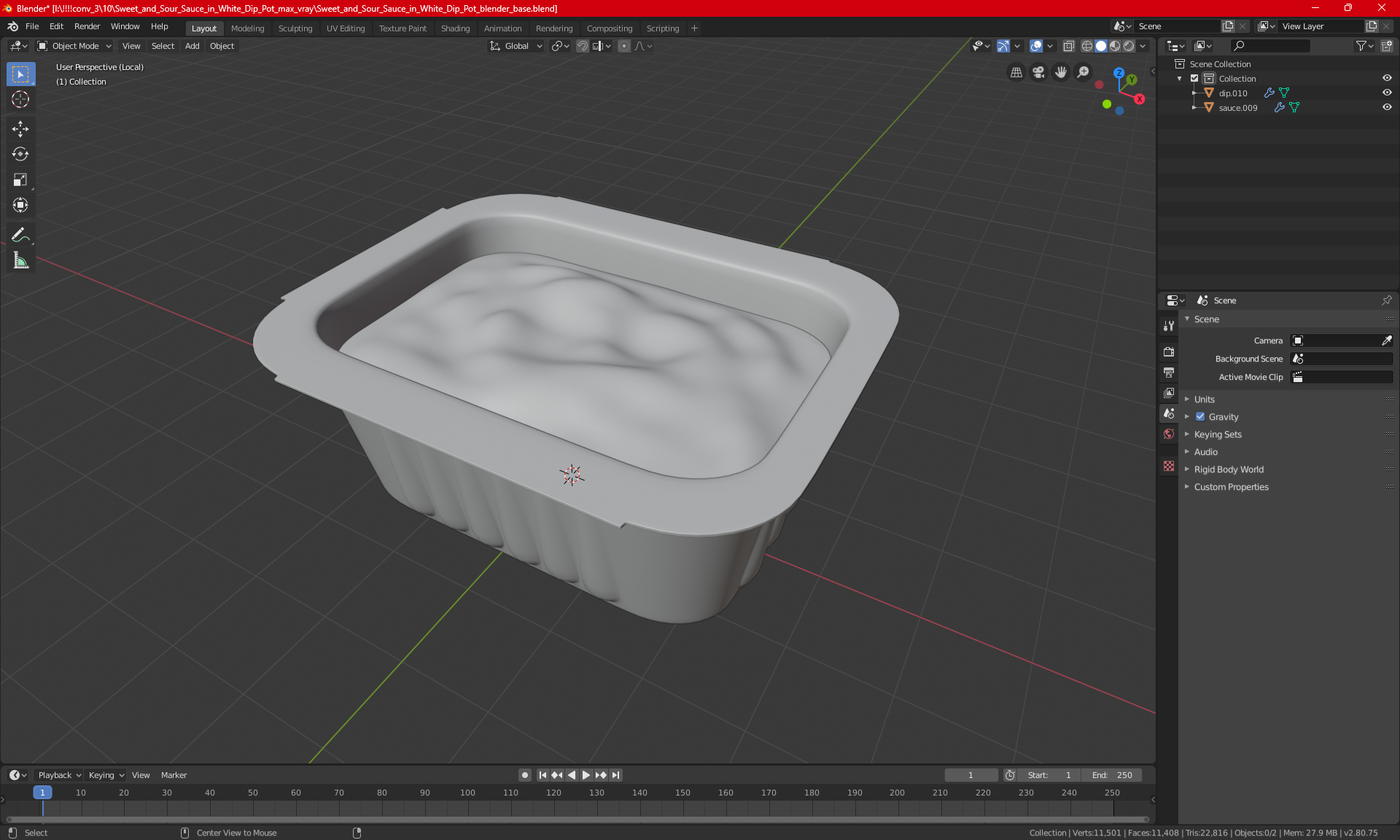Toggle auto keying record button
Viewport: 1400px width, 840px height.
(x=524, y=775)
